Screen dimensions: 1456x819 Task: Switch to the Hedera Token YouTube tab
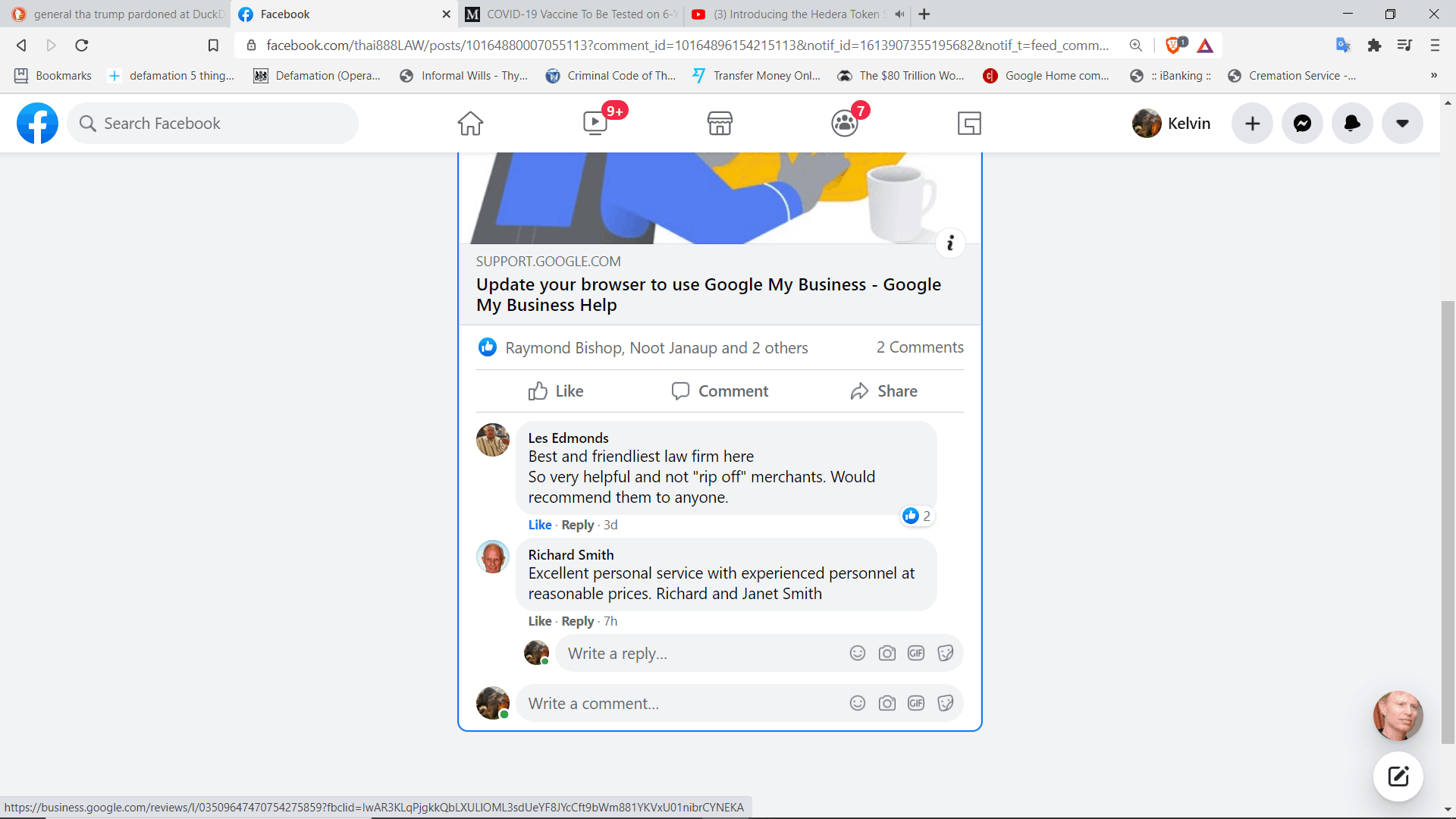(796, 14)
